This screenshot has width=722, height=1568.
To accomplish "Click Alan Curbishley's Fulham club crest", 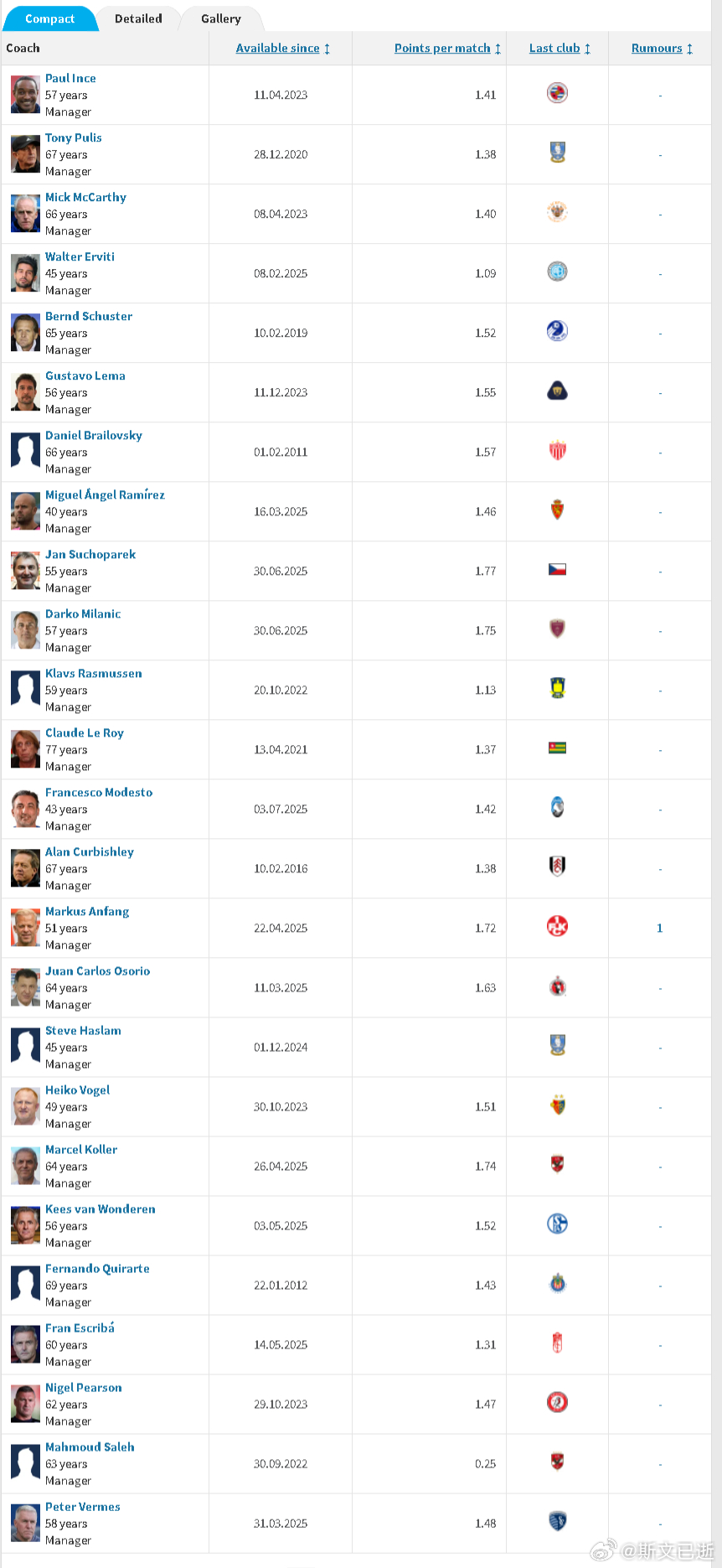I will click(557, 867).
